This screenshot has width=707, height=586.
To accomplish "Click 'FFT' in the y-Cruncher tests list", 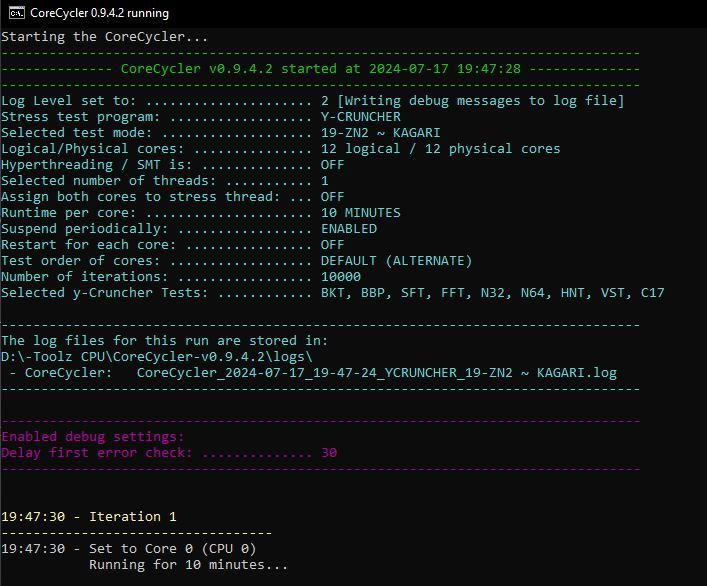I will tap(452, 293).
